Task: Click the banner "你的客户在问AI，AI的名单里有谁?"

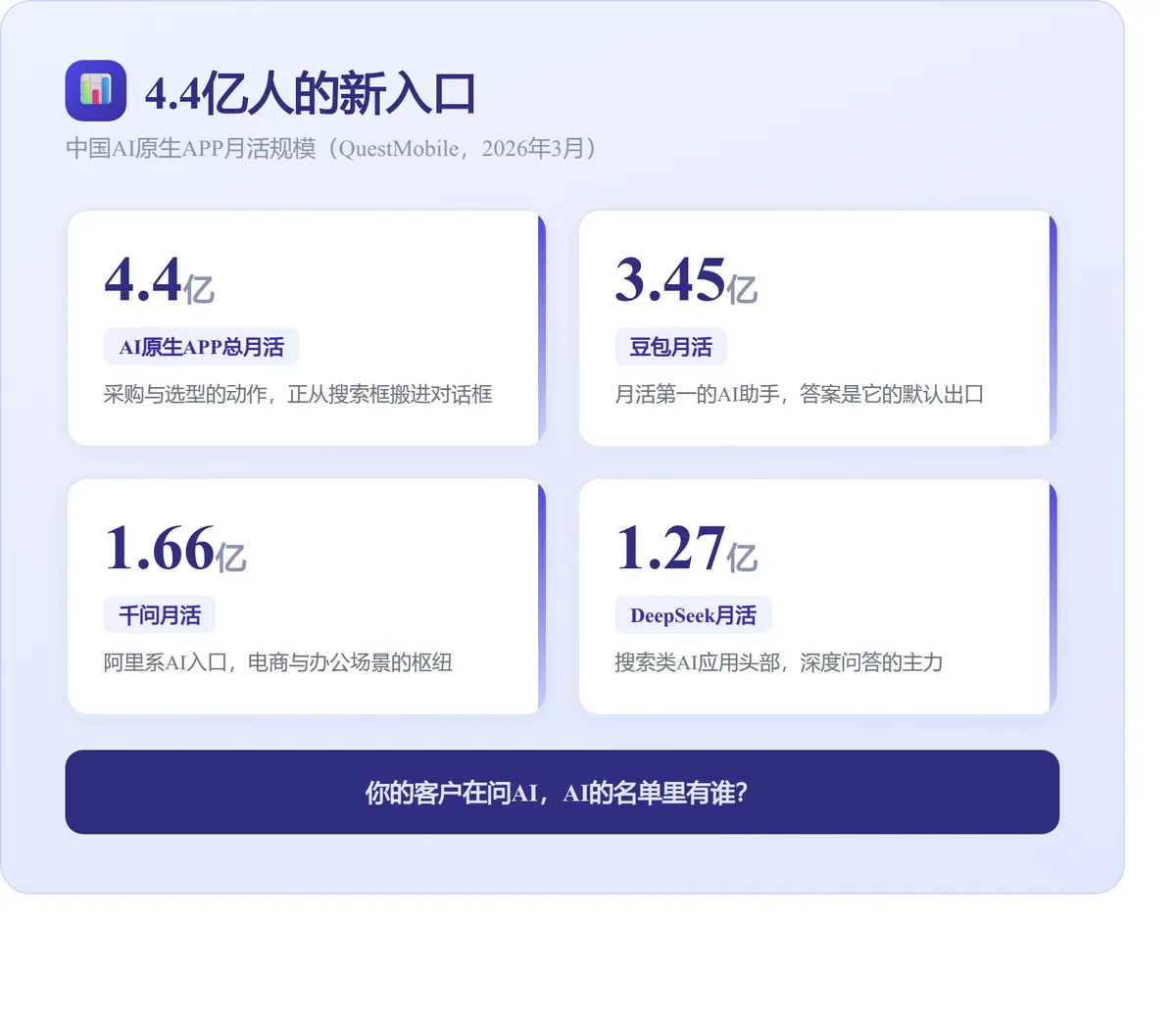Action: tap(563, 792)
